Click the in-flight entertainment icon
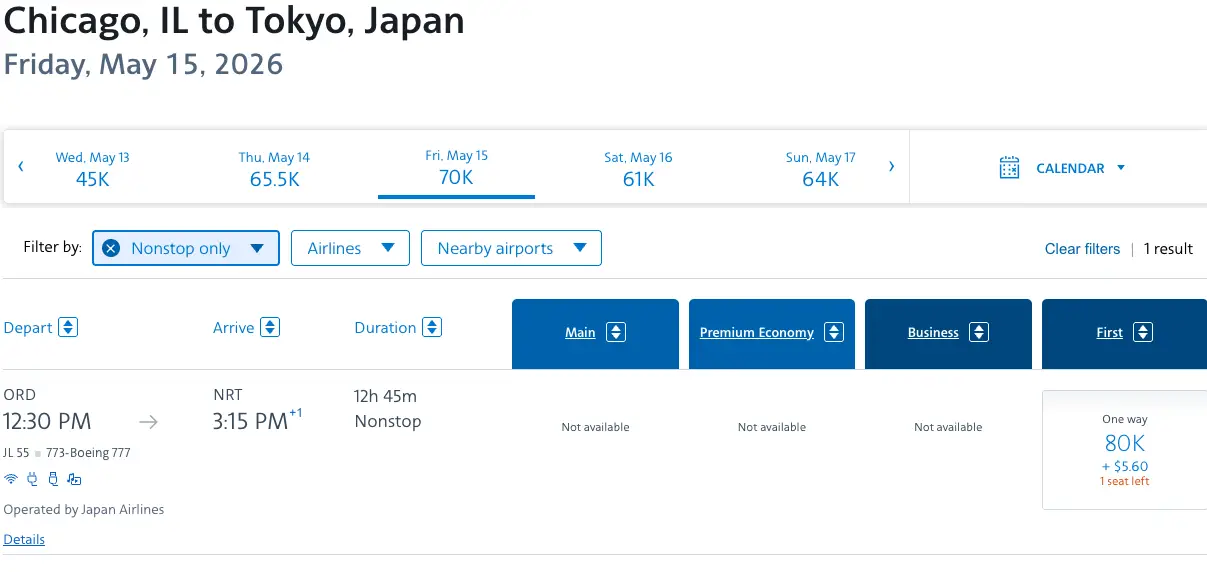The image size is (1207, 572). 74,479
